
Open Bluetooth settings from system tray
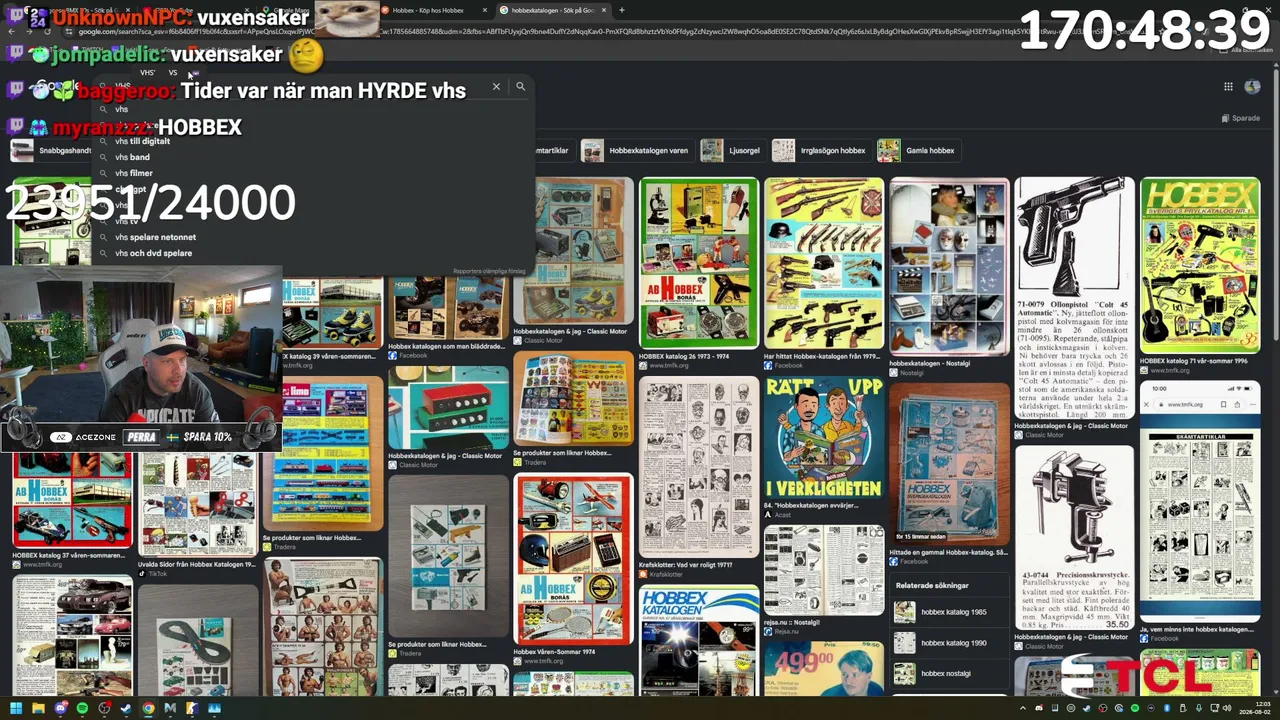1167,709
